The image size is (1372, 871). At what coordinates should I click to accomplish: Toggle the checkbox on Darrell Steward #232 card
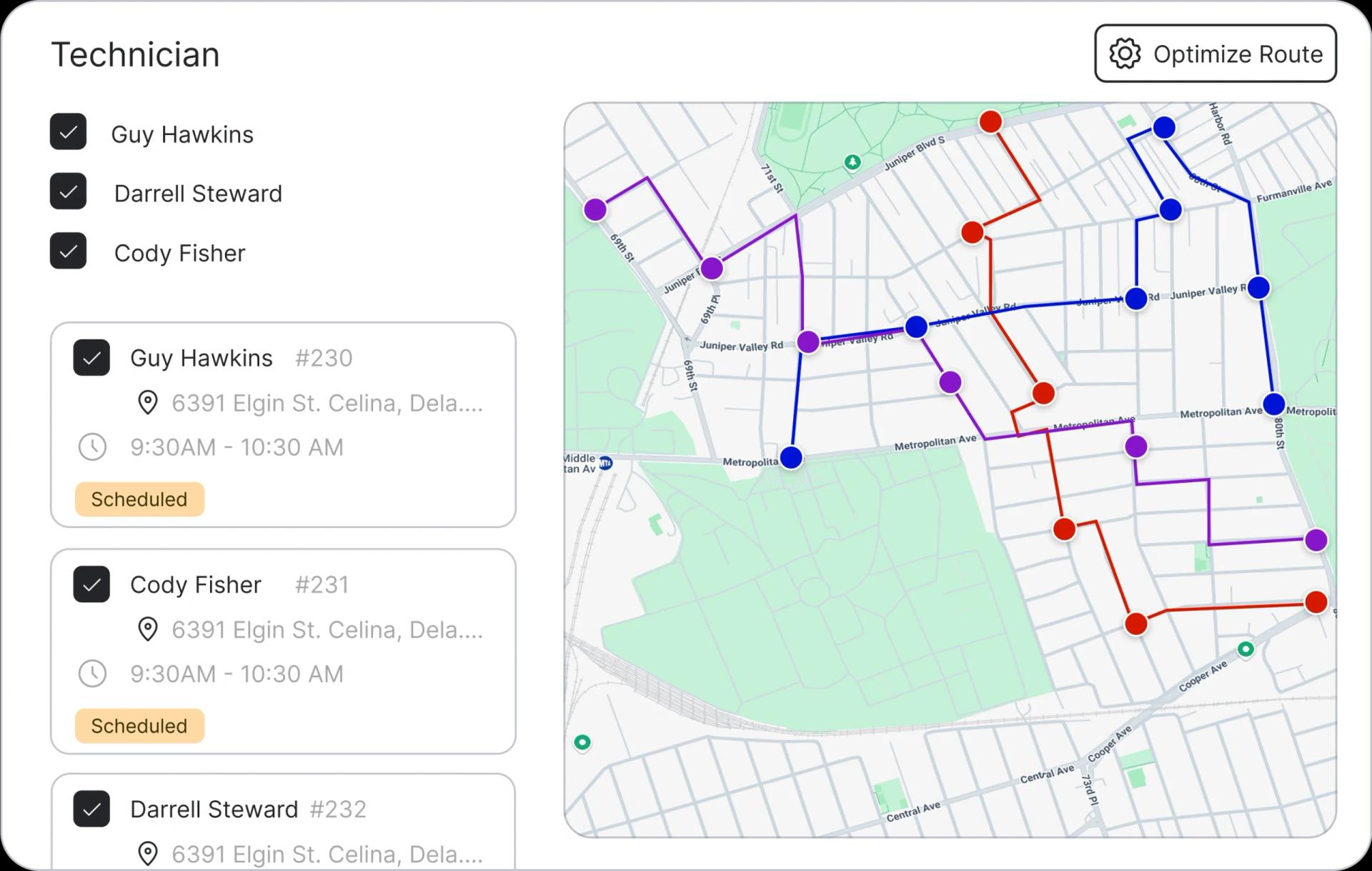91,810
